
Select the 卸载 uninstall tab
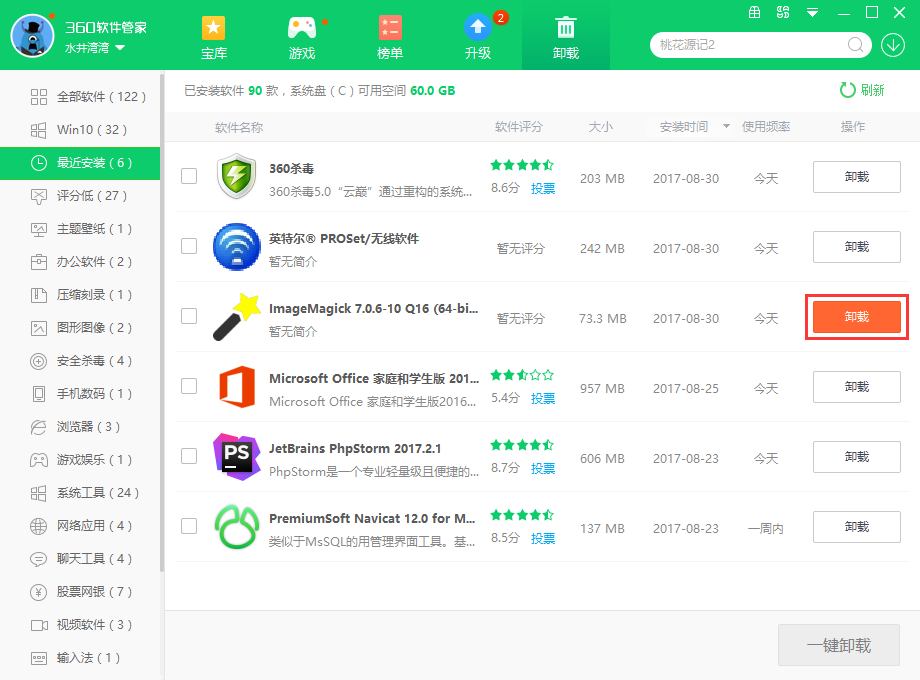tap(566, 36)
